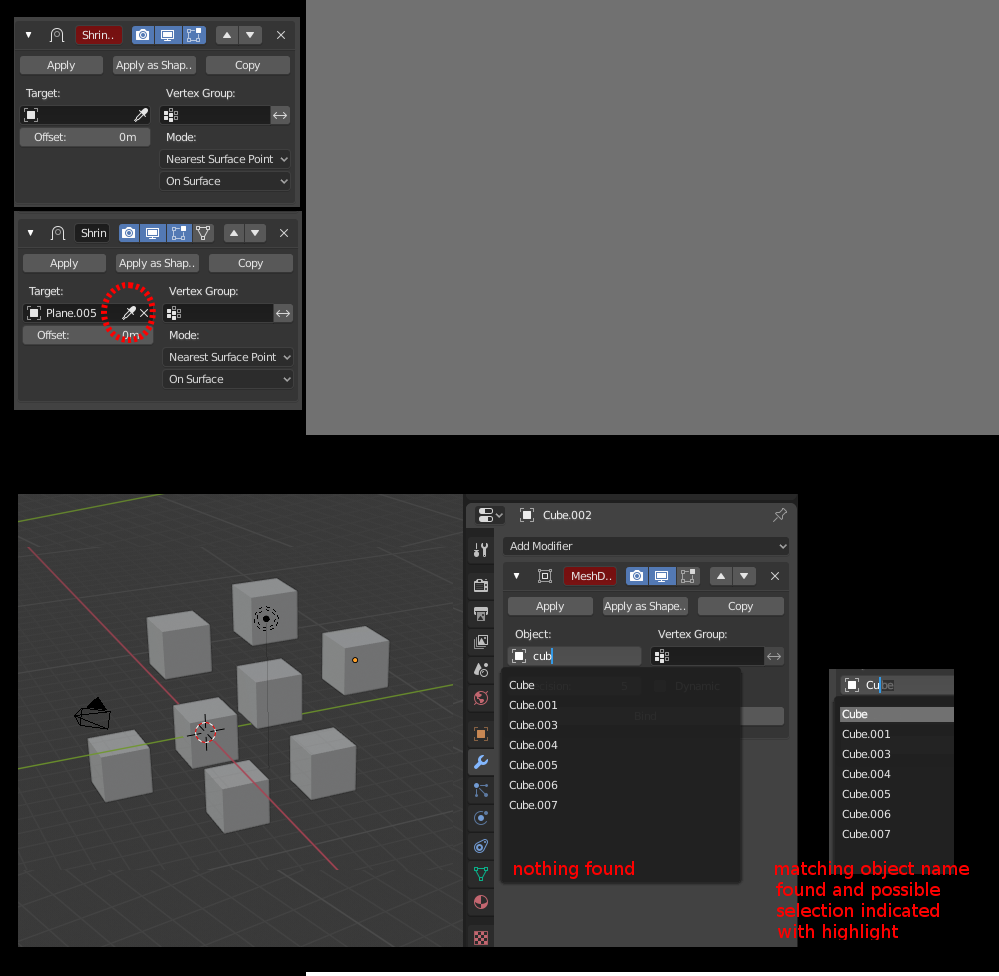Click the eyedropper in the empty Target field
Viewport: 999px width, 976px height.
141,115
